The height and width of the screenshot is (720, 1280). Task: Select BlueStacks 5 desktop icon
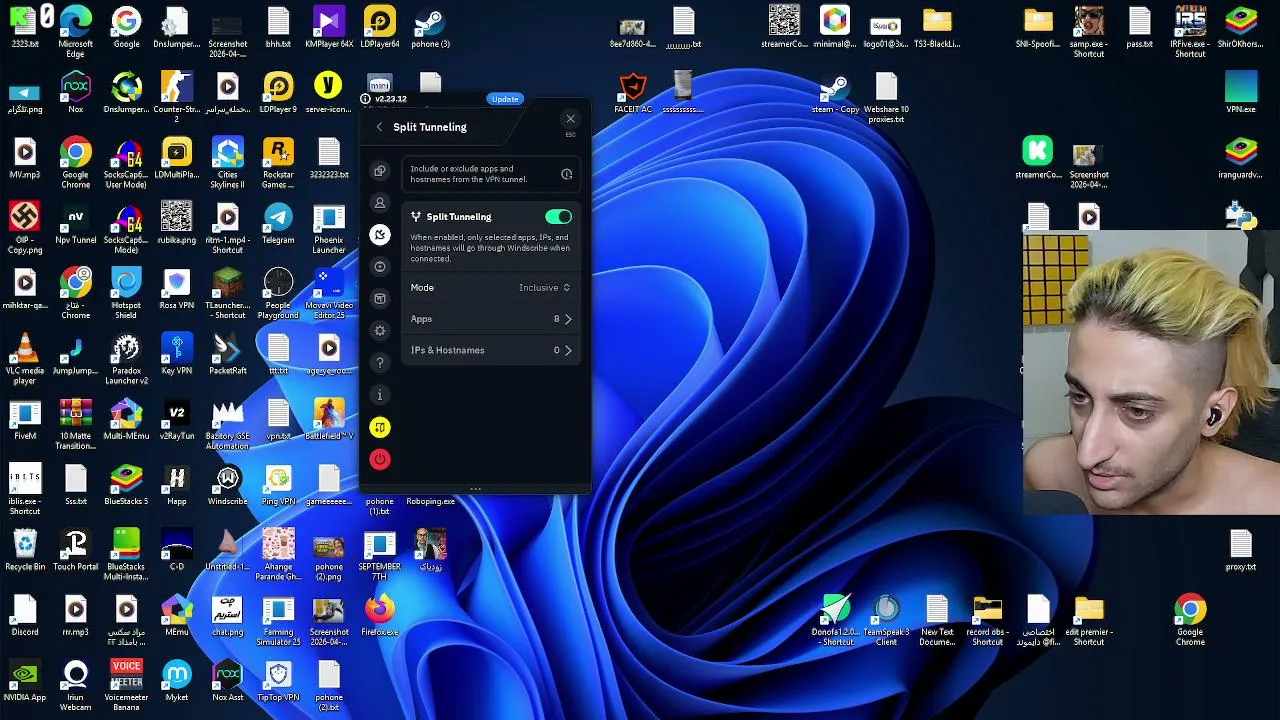126,484
